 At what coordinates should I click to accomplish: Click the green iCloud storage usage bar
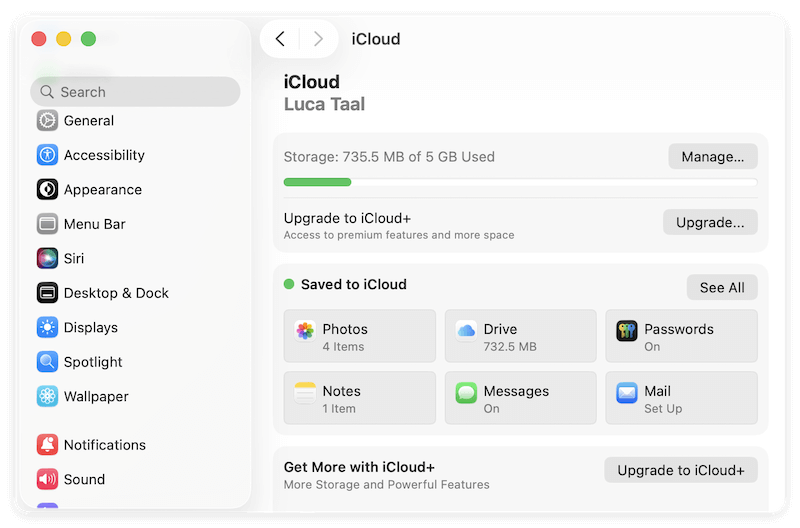point(318,182)
